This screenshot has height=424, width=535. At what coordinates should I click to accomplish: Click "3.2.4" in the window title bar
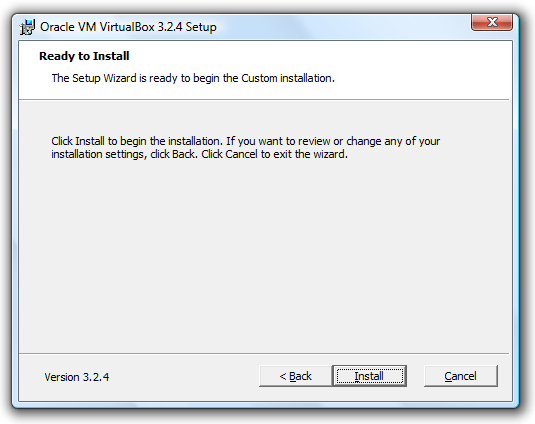[x=170, y=27]
